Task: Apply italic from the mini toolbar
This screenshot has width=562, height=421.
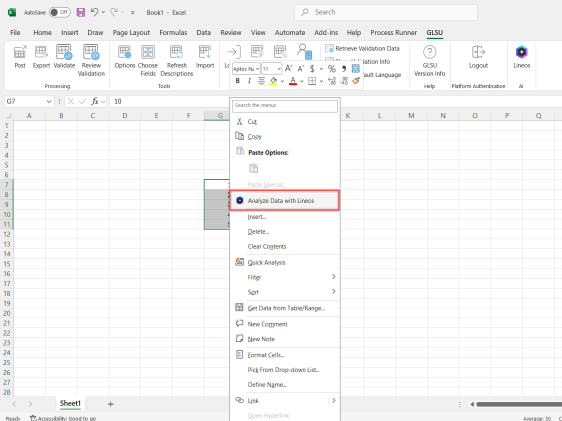Action: coord(249,81)
